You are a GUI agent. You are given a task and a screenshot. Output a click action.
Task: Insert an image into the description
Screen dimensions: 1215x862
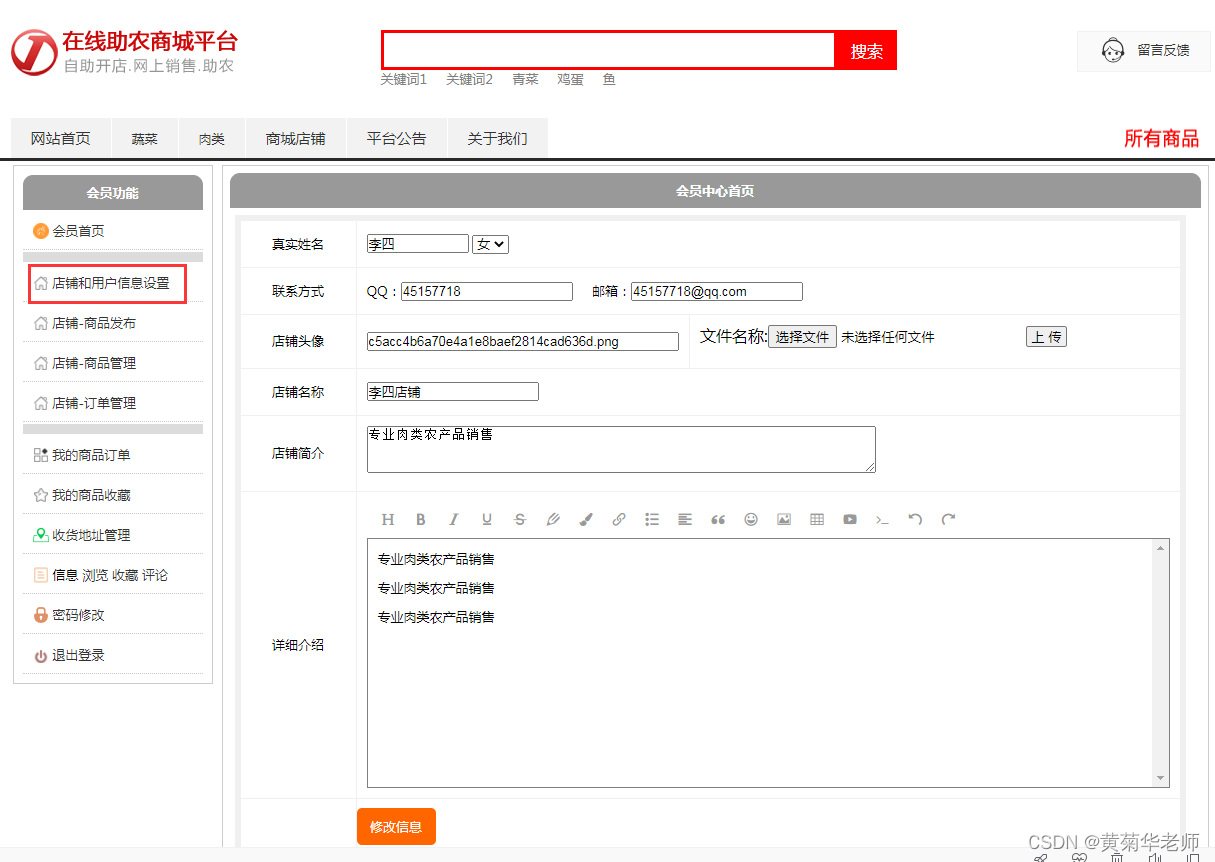click(x=783, y=519)
